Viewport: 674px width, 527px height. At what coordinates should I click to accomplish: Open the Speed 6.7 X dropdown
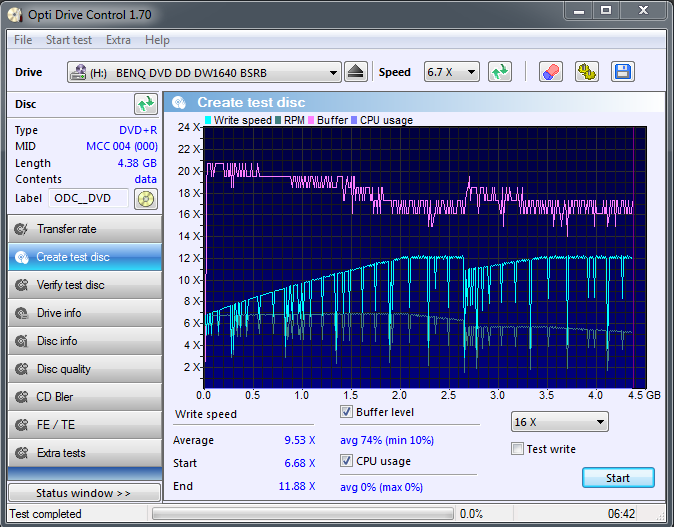click(x=452, y=72)
